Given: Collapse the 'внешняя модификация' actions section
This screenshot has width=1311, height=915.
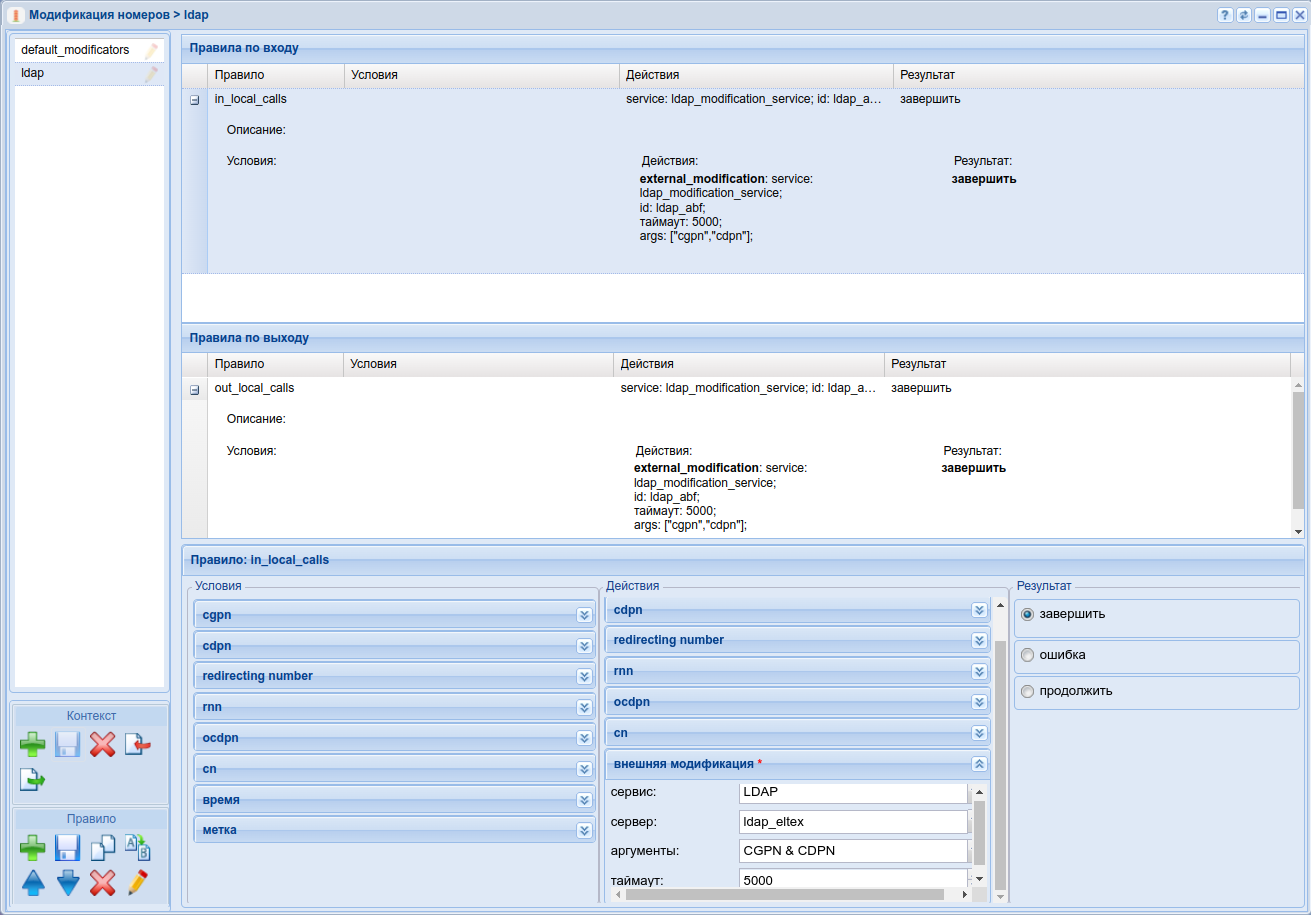Looking at the screenshot, I should tap(979, 763).
